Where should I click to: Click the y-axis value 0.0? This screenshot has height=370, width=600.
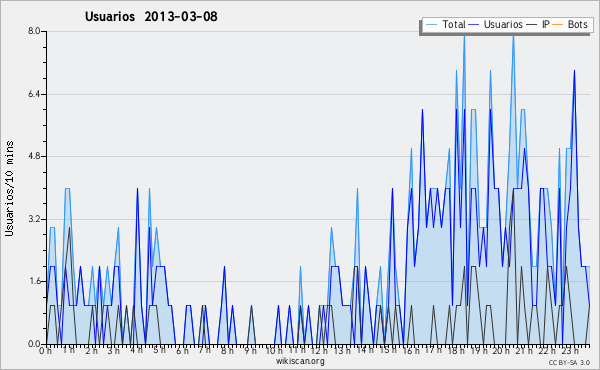pos(34,344)
